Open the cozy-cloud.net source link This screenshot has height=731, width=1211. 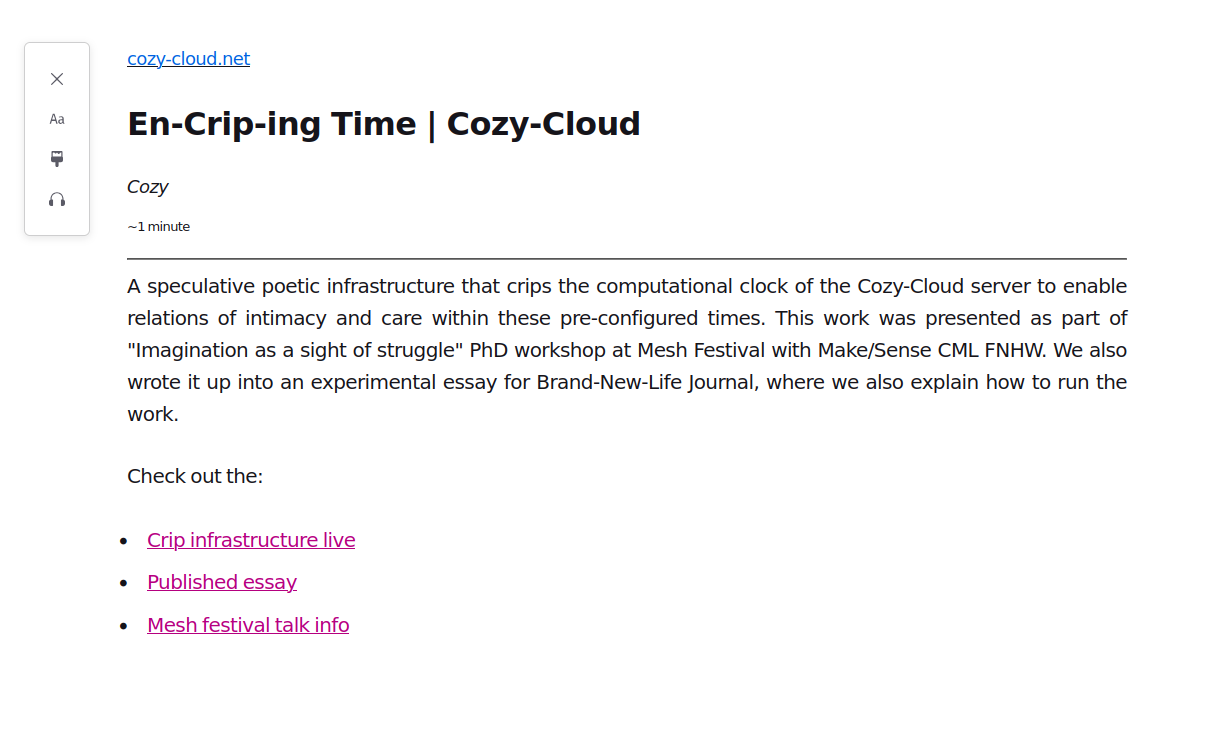coord(188,59)
